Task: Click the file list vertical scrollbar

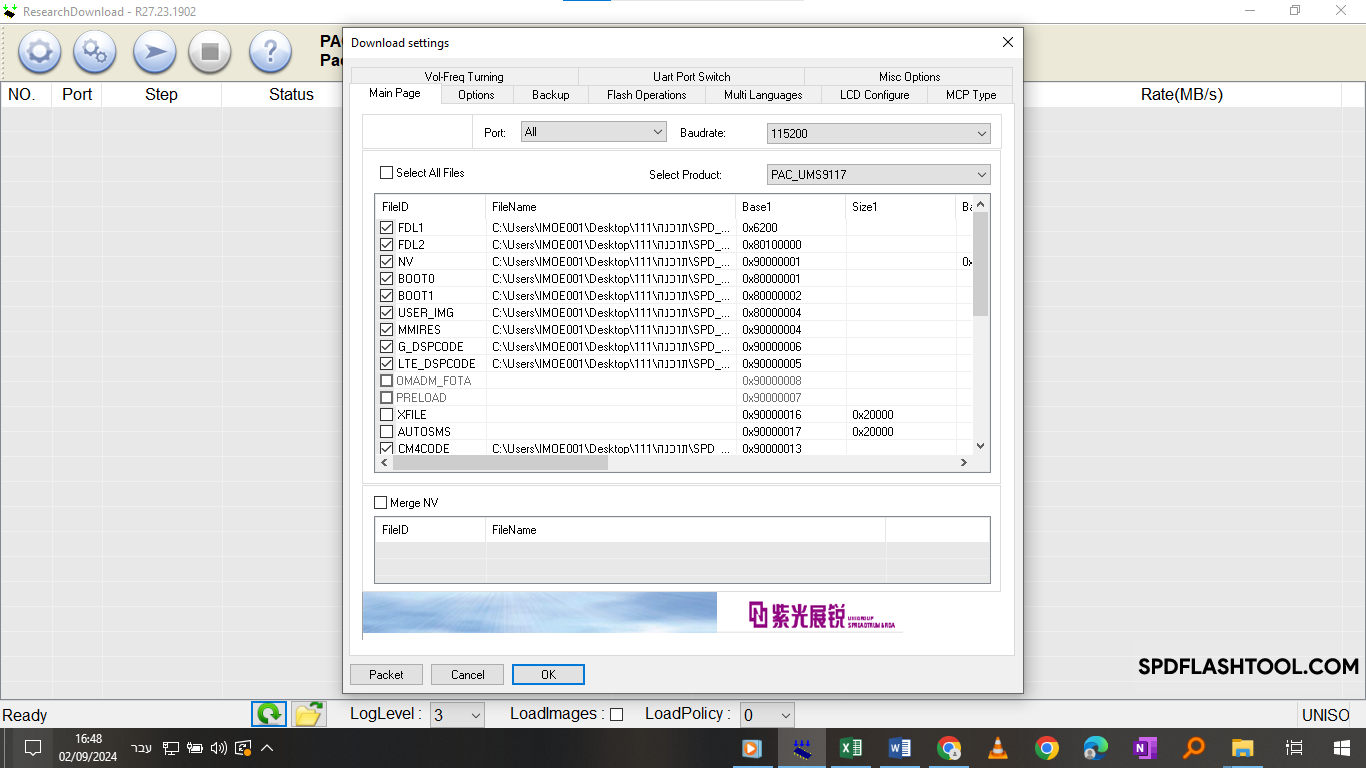Action: pos(980,265)
